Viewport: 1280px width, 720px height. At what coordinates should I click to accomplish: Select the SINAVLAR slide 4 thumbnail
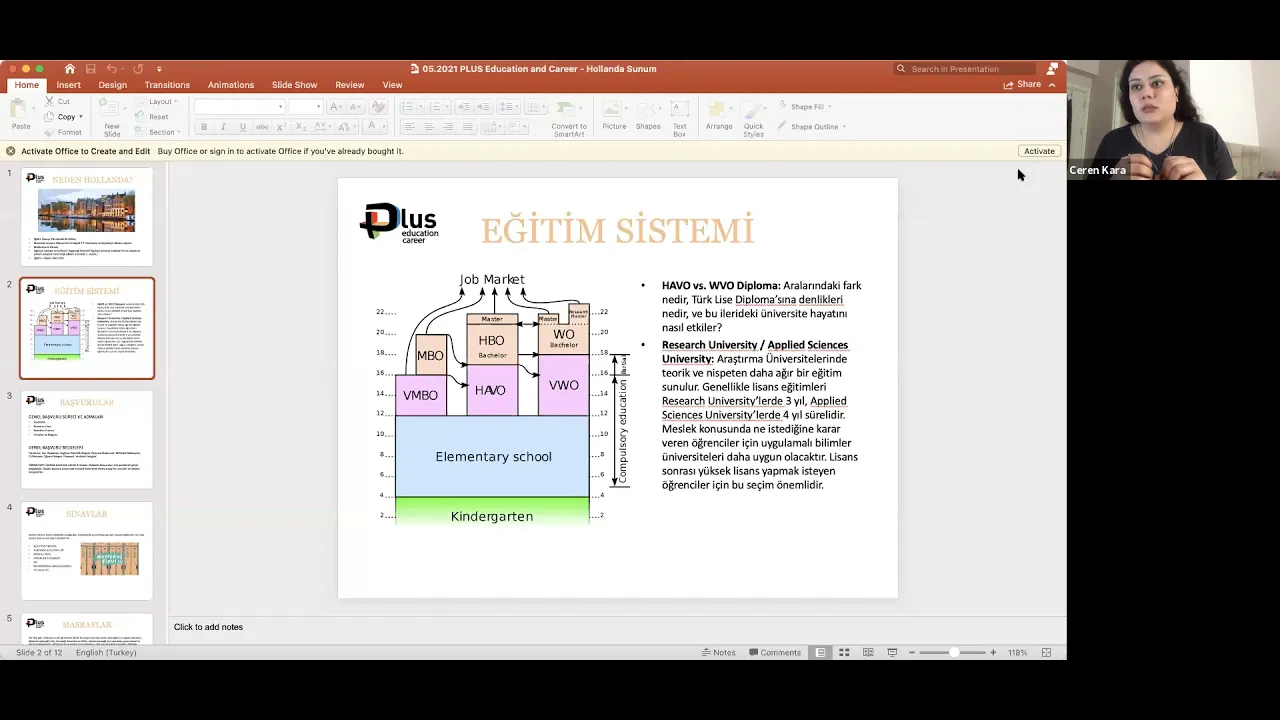click(x=87, y=551)
